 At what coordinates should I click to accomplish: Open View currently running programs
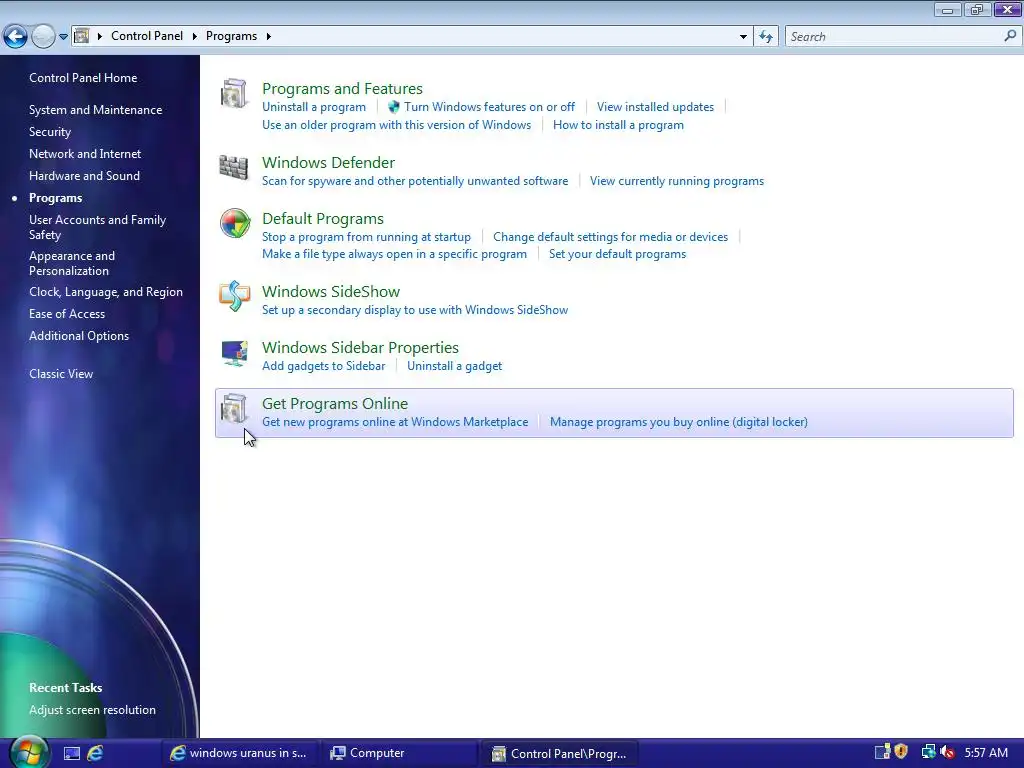click(677, 181)
